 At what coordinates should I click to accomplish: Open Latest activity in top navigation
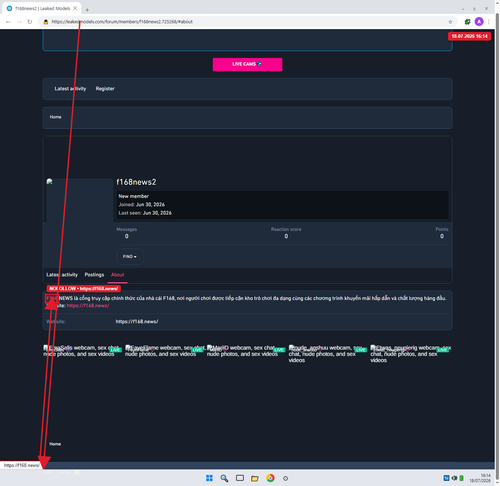coord(70,89)
